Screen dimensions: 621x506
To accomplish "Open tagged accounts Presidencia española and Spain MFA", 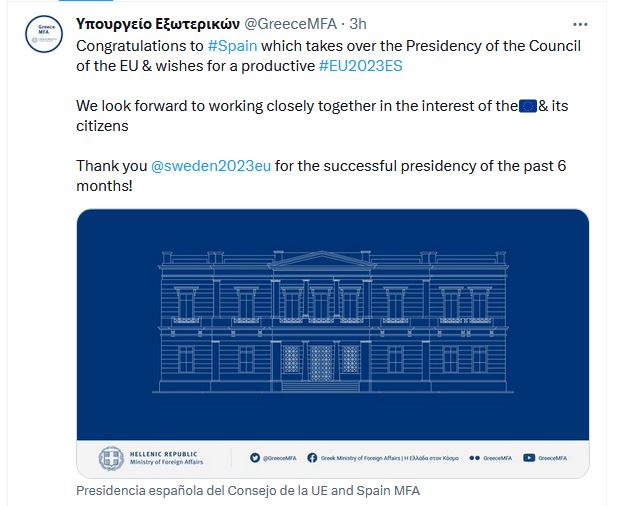I will click(x=248, y=491).
